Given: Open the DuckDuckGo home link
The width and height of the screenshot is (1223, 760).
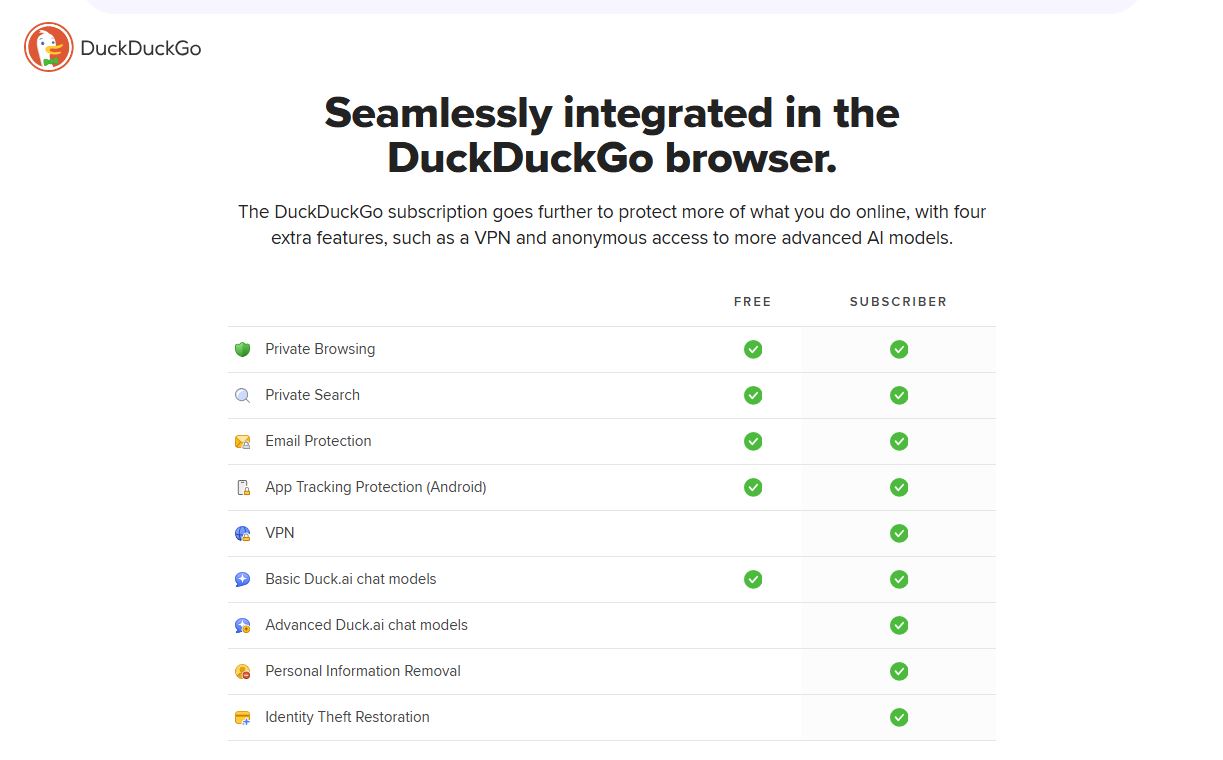Looking at the screenshot, I should tap(113, 46).
